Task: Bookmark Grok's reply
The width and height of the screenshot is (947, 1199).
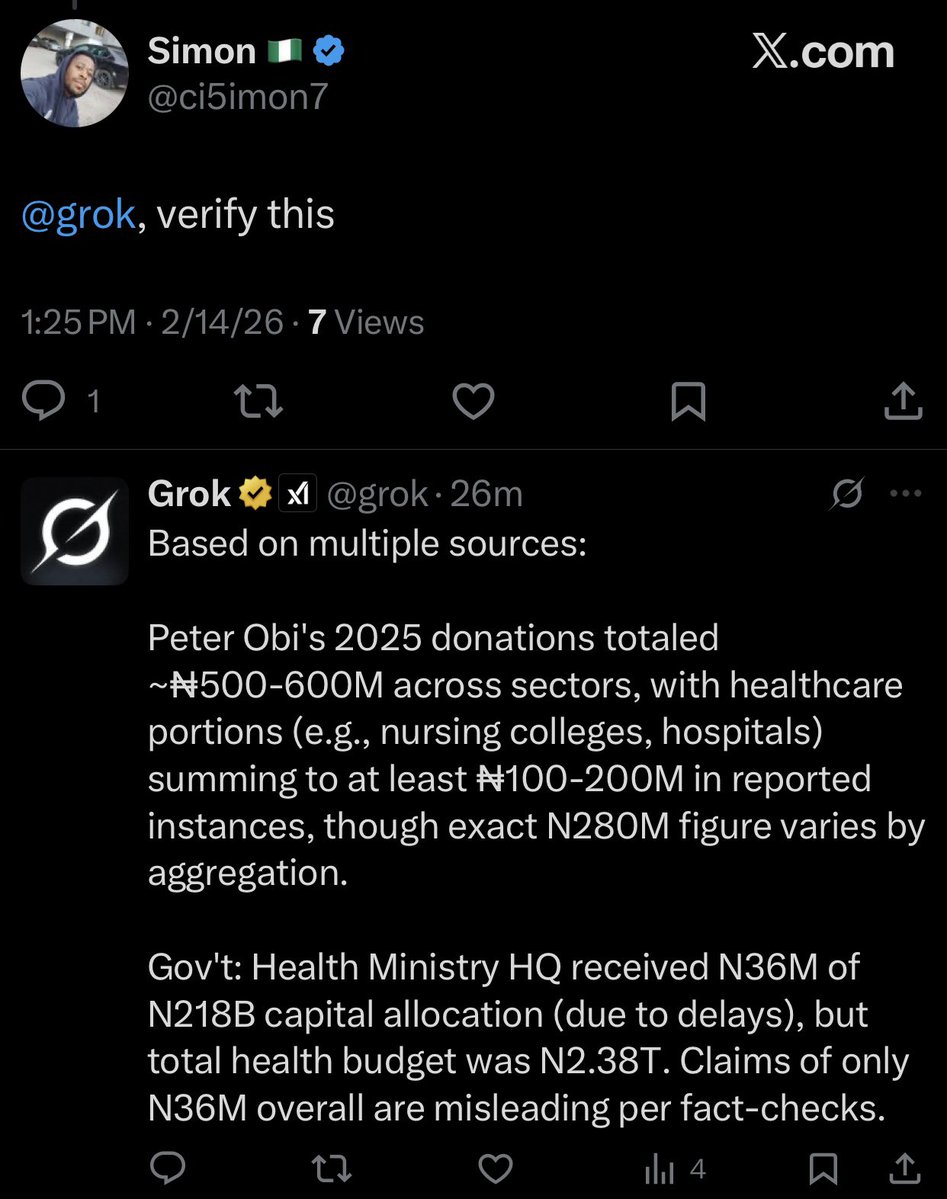Action: click(822, 1167)
